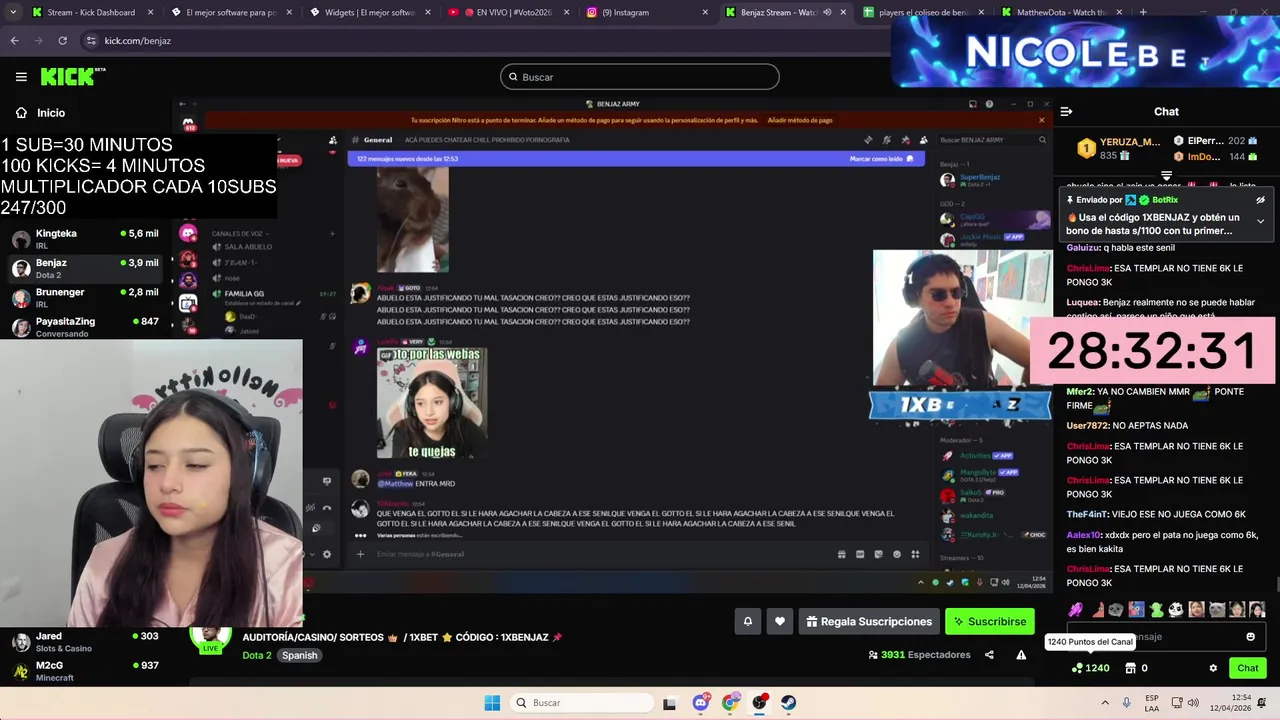
Task: Click the Suscribirse button
Action: (990, 621)
